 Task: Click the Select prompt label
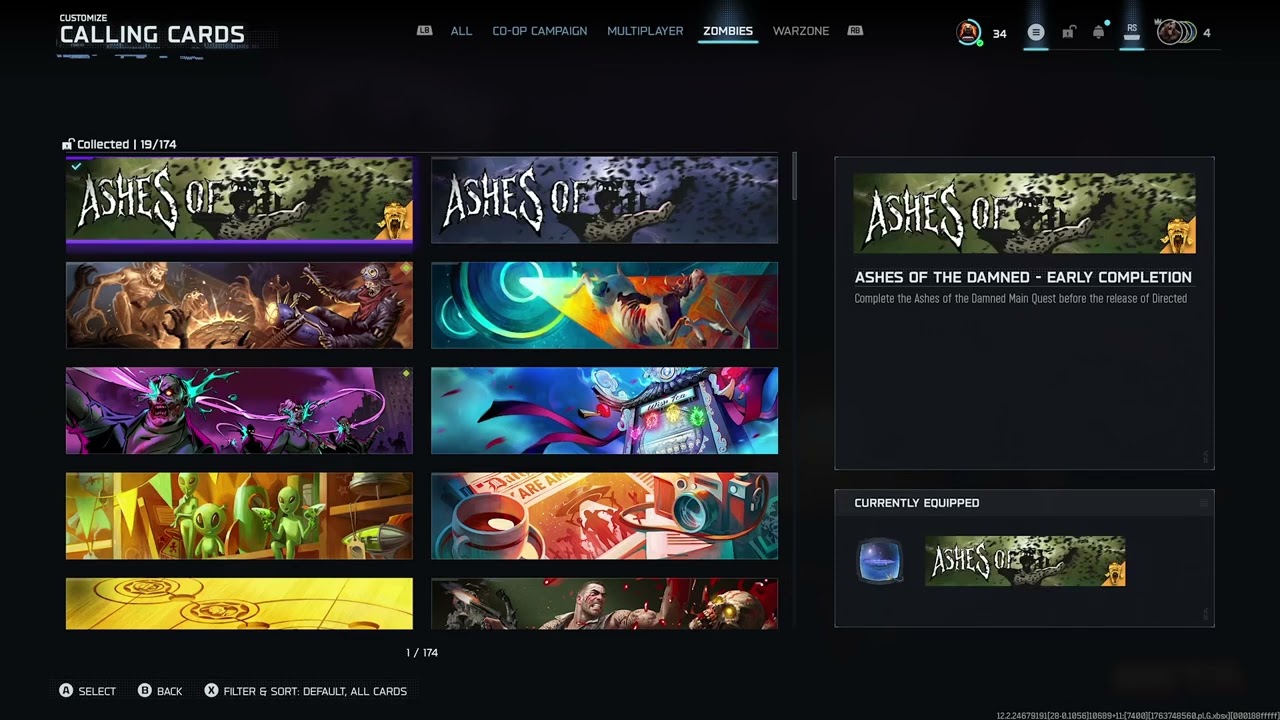coord(97,691)
